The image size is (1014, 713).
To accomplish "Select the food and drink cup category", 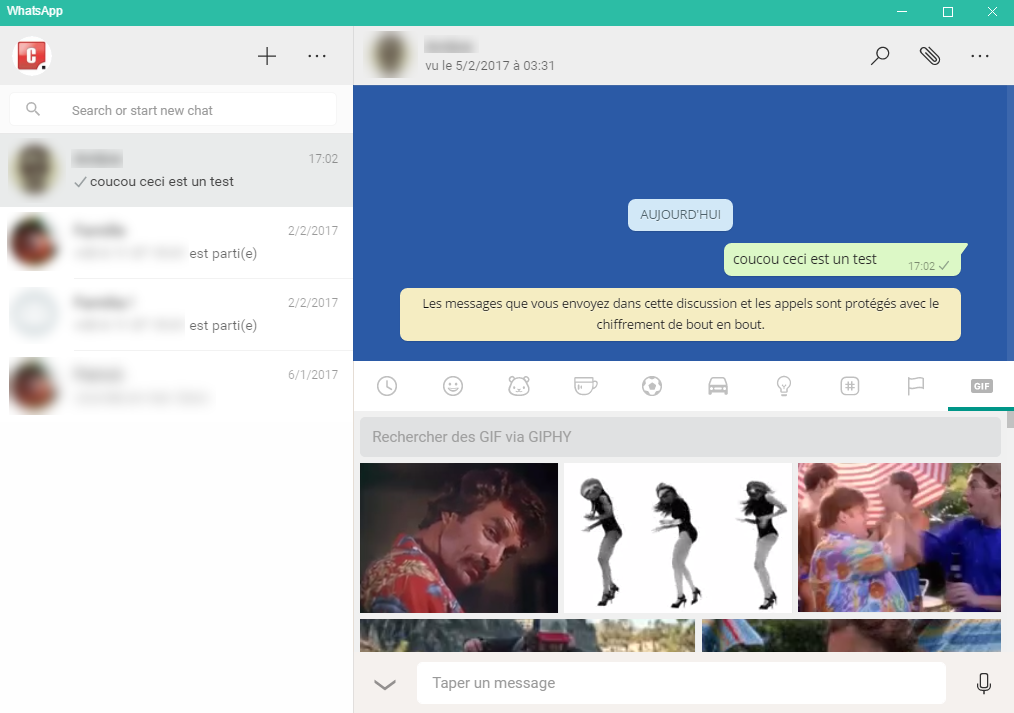I will pos(585,386).
